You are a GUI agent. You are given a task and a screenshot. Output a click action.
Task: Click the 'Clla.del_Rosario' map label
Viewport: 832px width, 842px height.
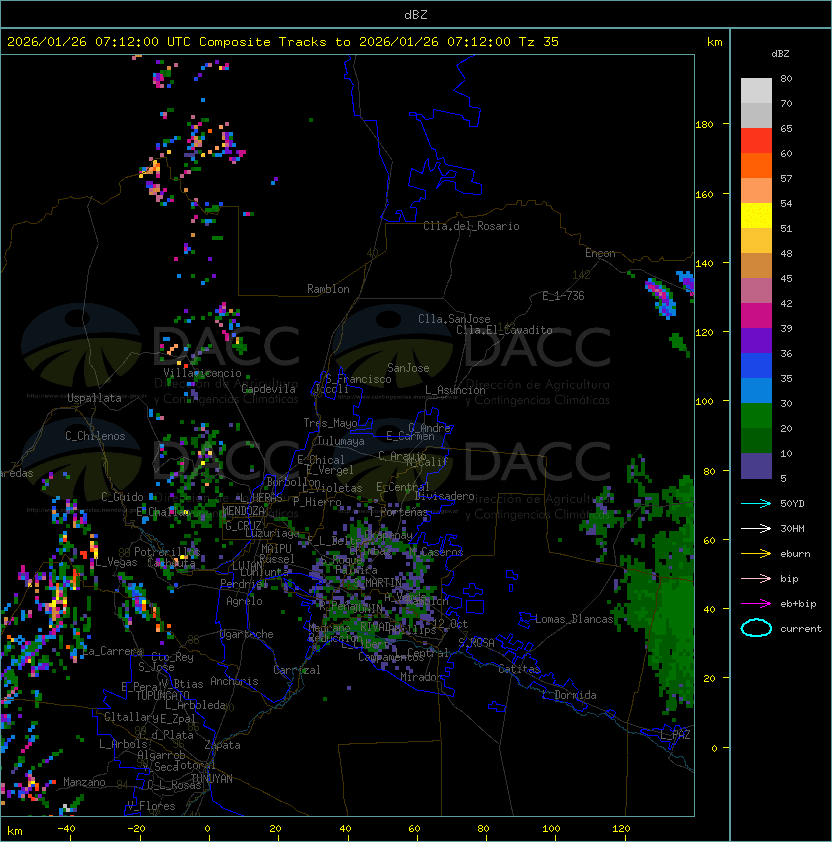(x=471, y=226)
